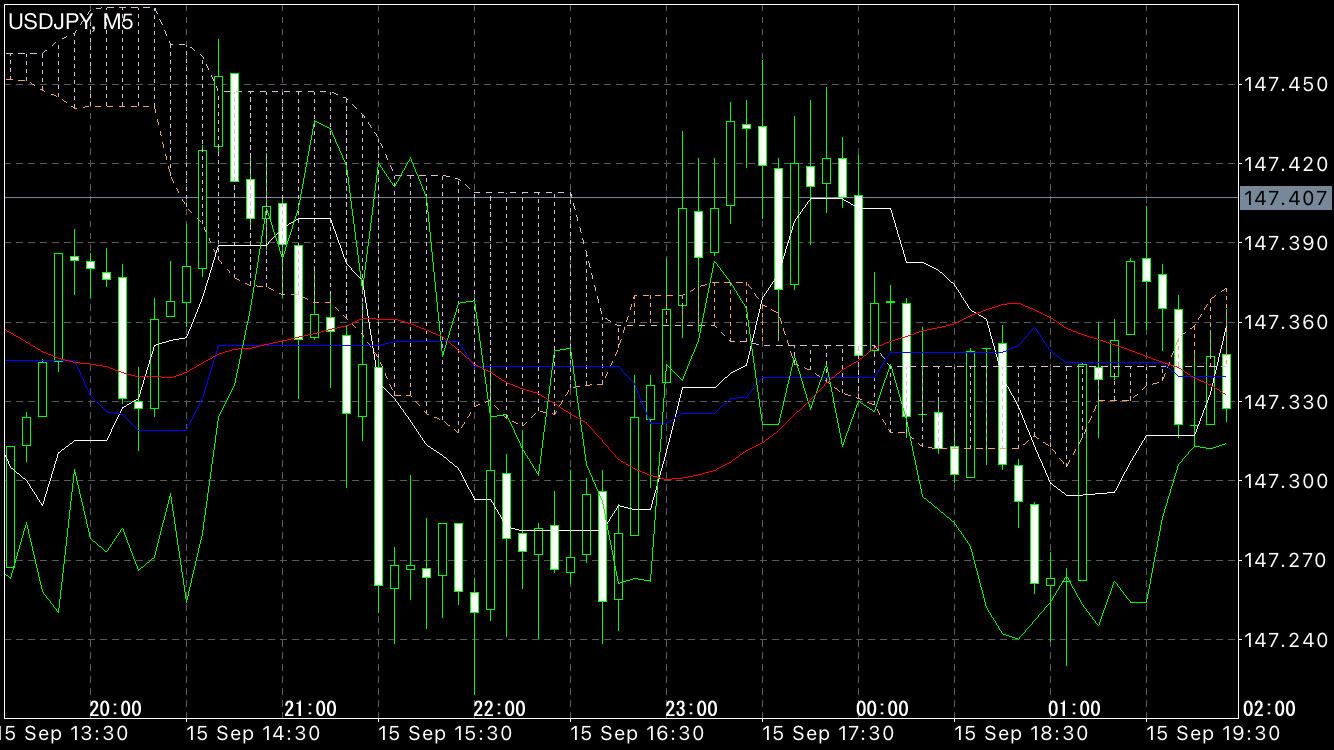This screenshot has width=1334, height=750.
Task: Click the 147.240 price axis label
Action: 1284,639
